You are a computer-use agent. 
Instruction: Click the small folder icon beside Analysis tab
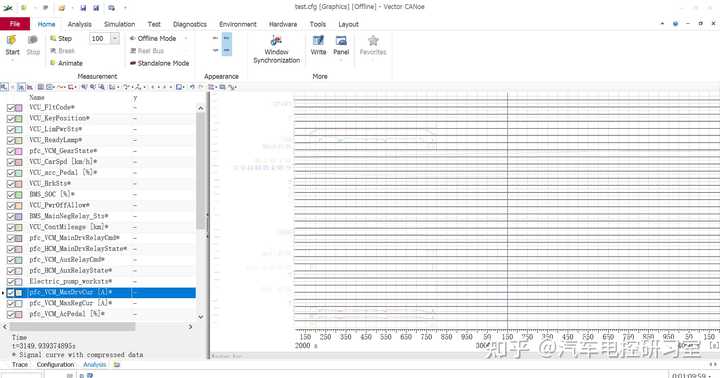click(x=117, y=365)
